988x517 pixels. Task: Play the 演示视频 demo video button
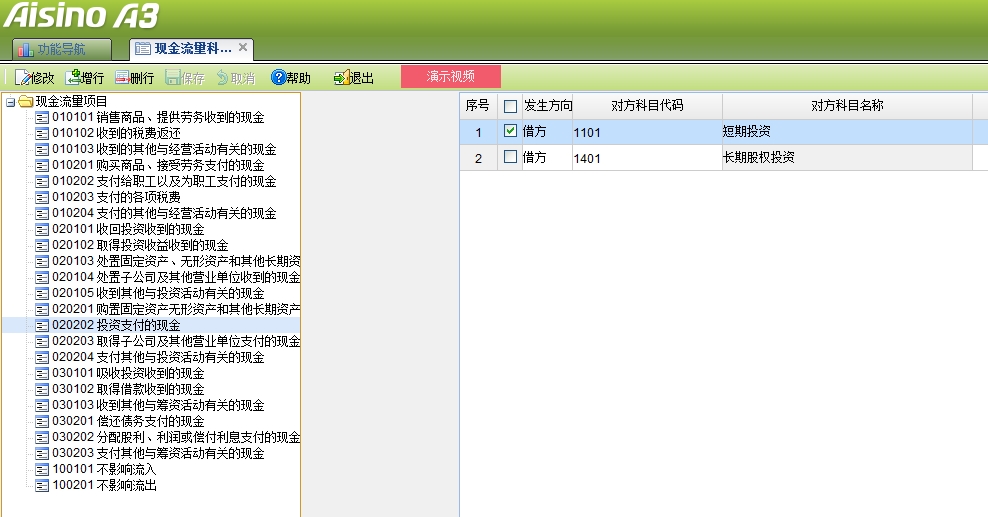coord(450,76)
